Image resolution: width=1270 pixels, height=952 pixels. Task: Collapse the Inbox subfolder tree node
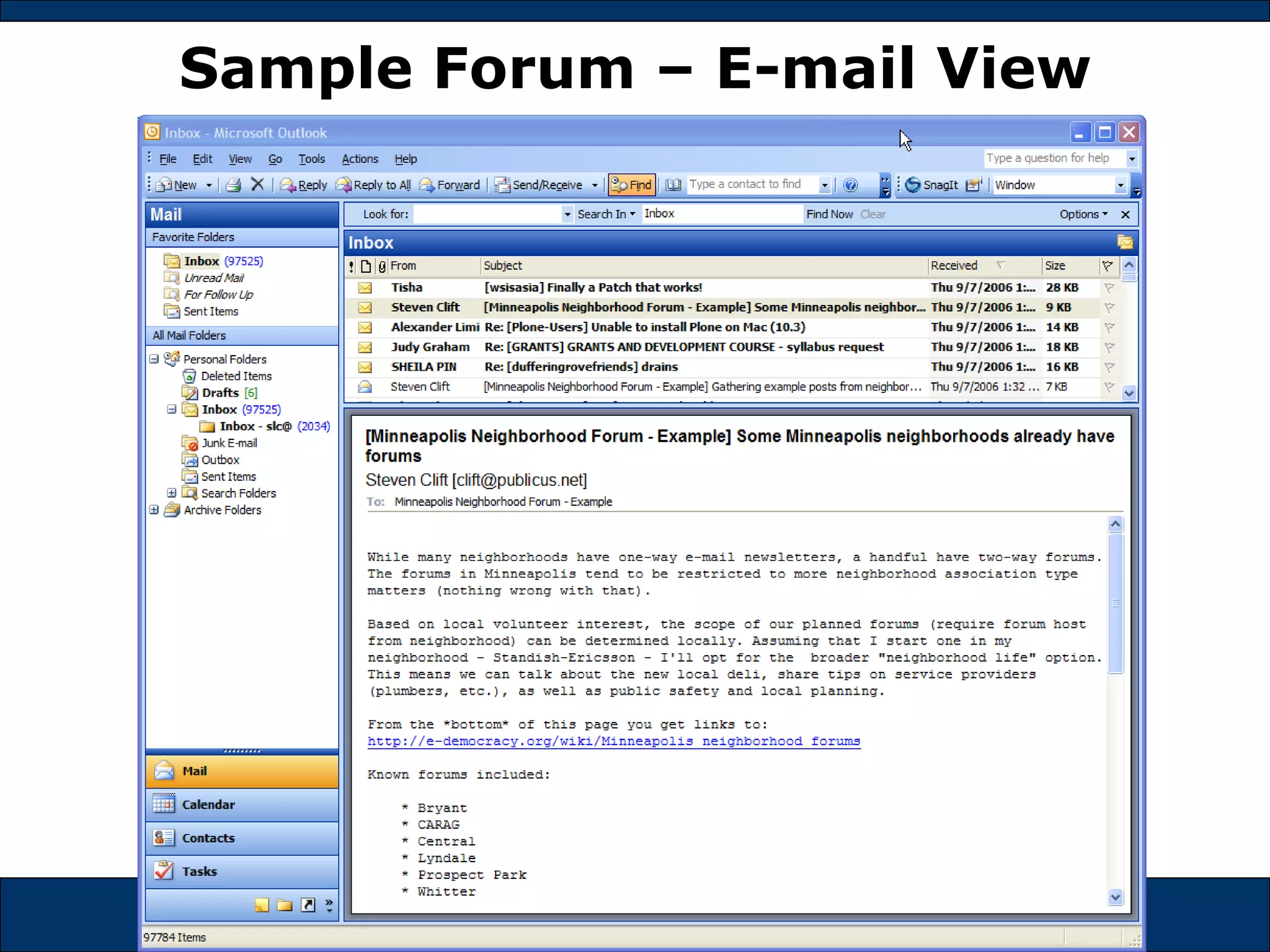[172, 409]
